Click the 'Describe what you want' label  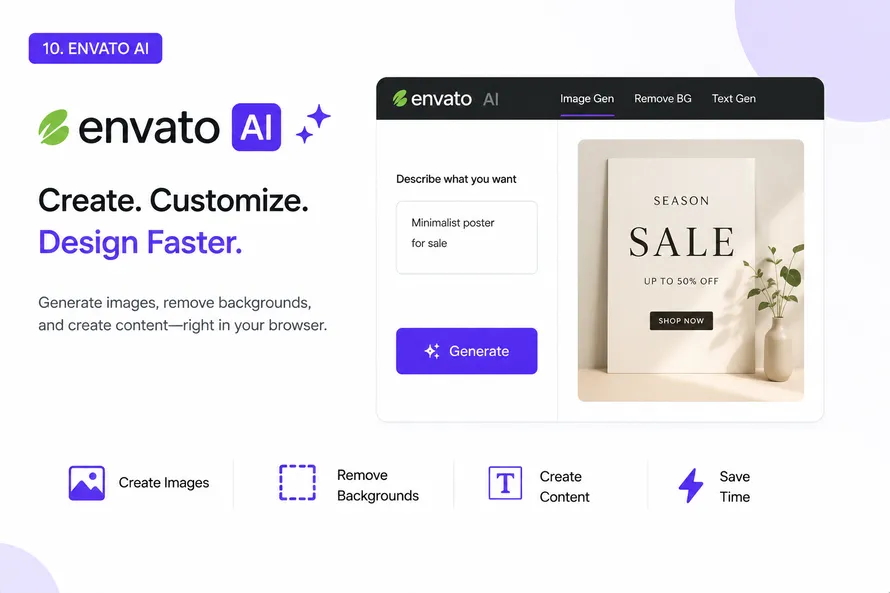[456, 179]
